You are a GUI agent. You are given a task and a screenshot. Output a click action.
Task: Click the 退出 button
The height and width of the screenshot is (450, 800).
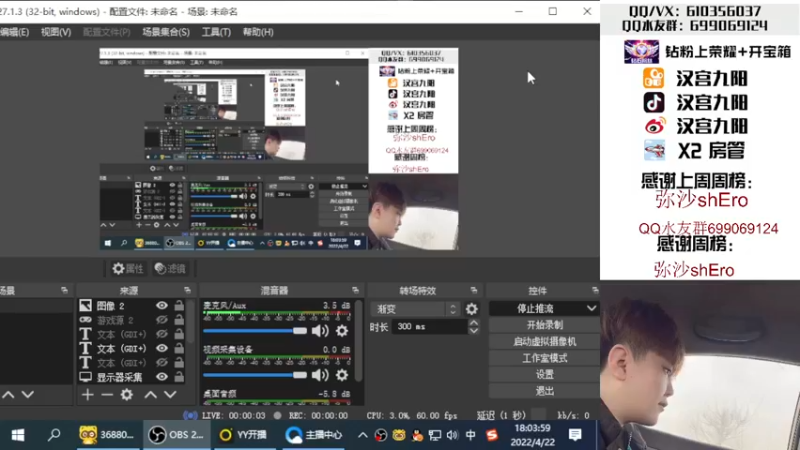coord(544,391)
